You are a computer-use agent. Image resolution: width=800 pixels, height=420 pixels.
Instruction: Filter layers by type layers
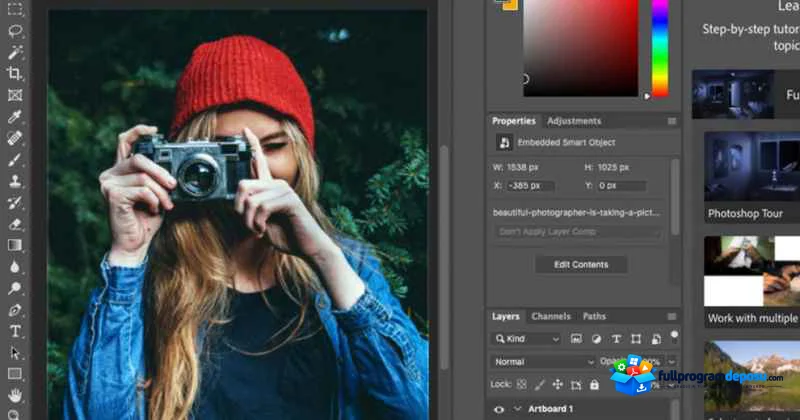(616, 339)
